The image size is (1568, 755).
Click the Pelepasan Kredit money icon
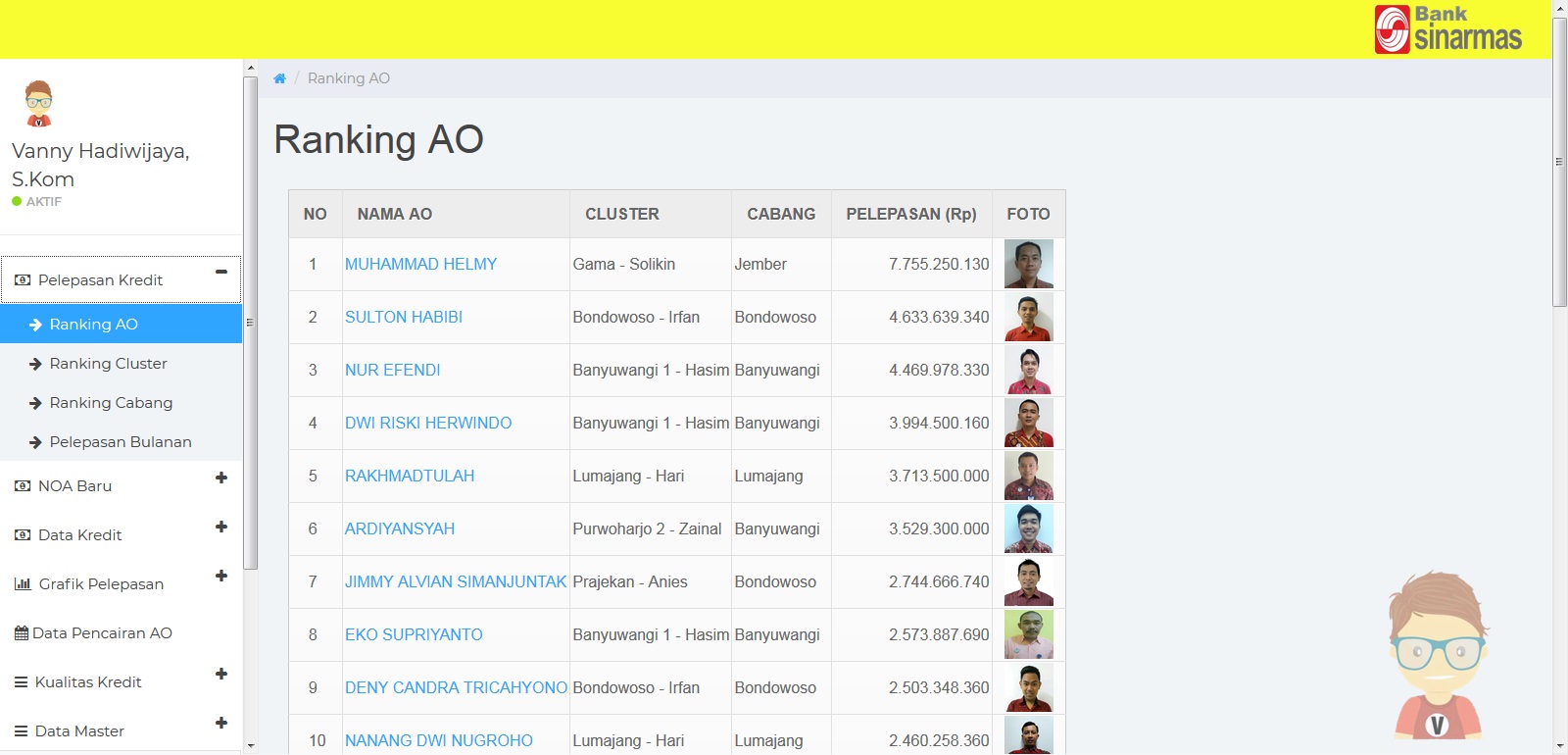click(23, 280)
